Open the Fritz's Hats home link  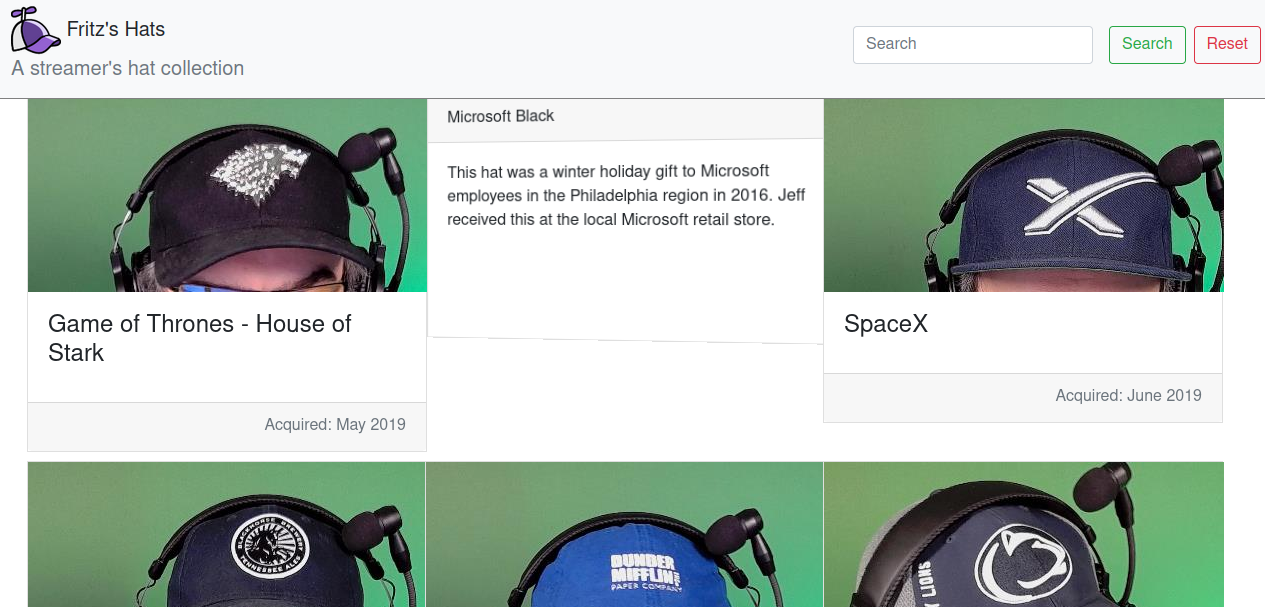tap(116, 29)
